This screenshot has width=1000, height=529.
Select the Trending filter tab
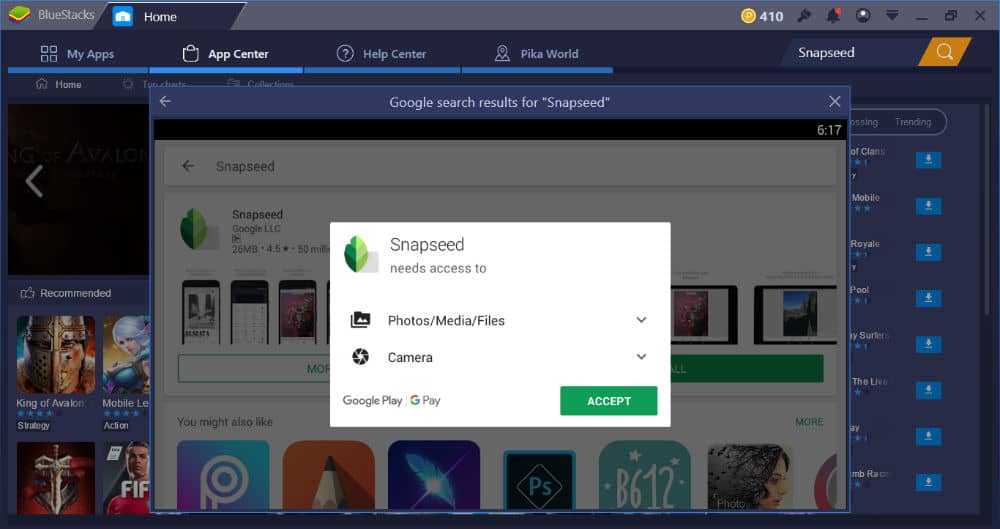point(913,122)
